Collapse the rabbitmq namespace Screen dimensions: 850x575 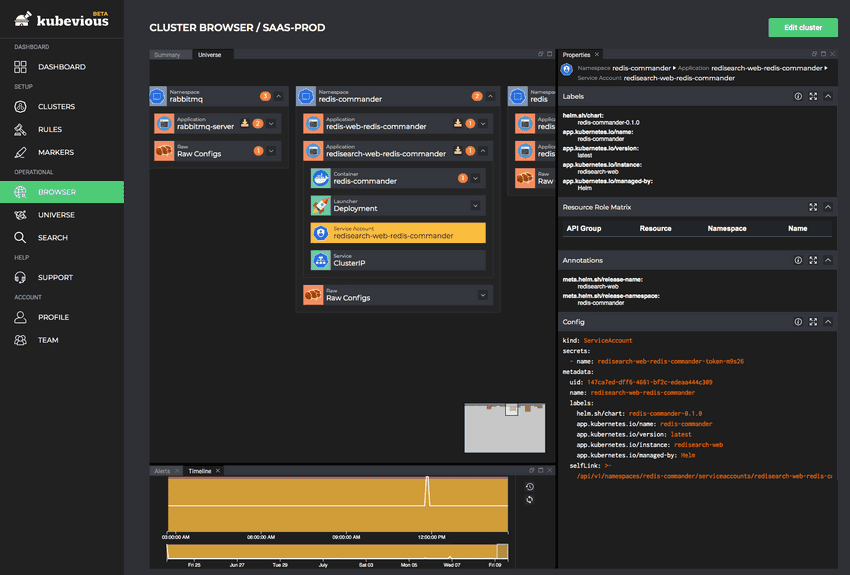pos(279,97)
